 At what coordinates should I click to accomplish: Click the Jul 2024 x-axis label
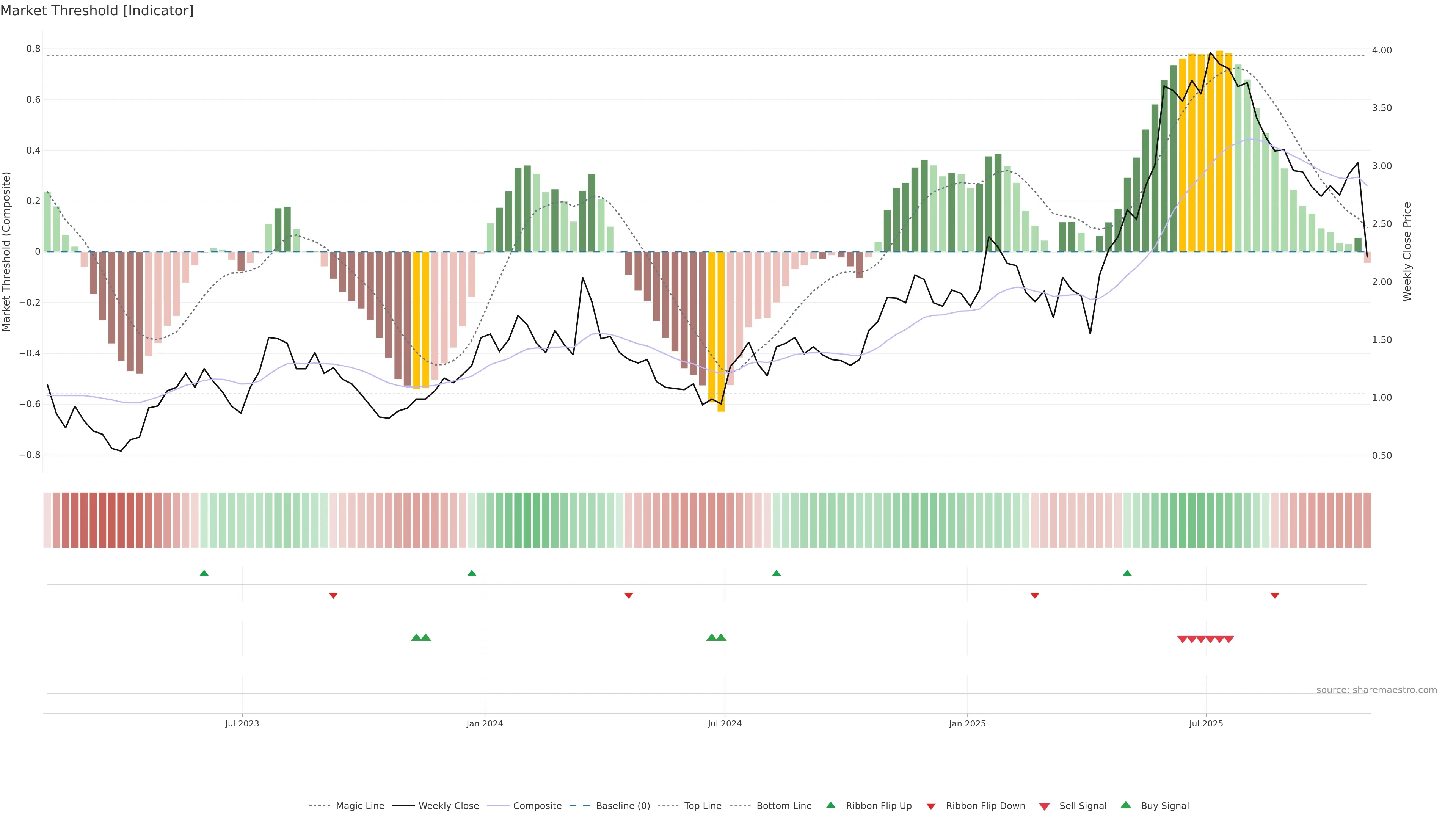(x=725, y=723)
